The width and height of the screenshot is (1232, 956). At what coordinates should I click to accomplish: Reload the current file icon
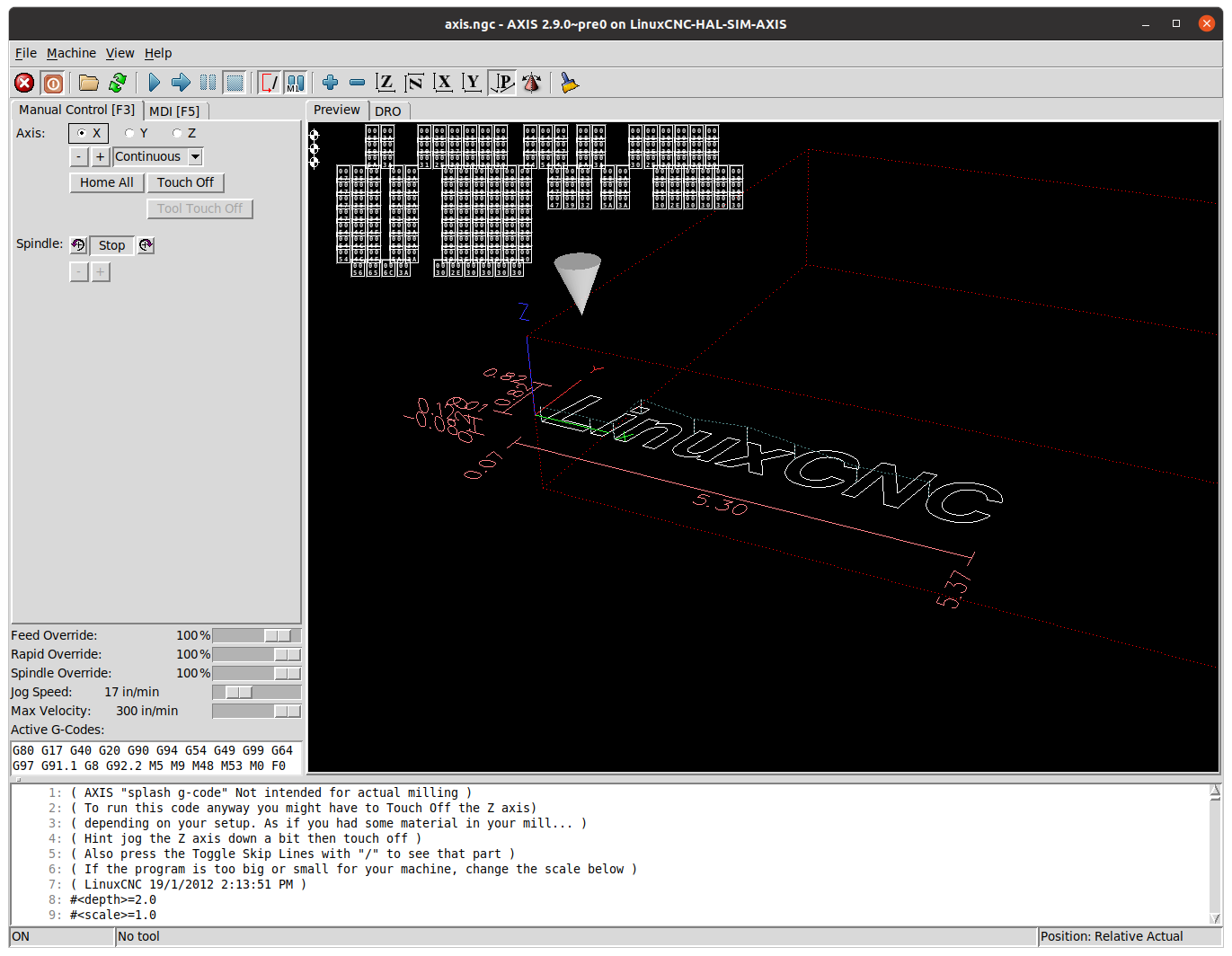[118, 83]
